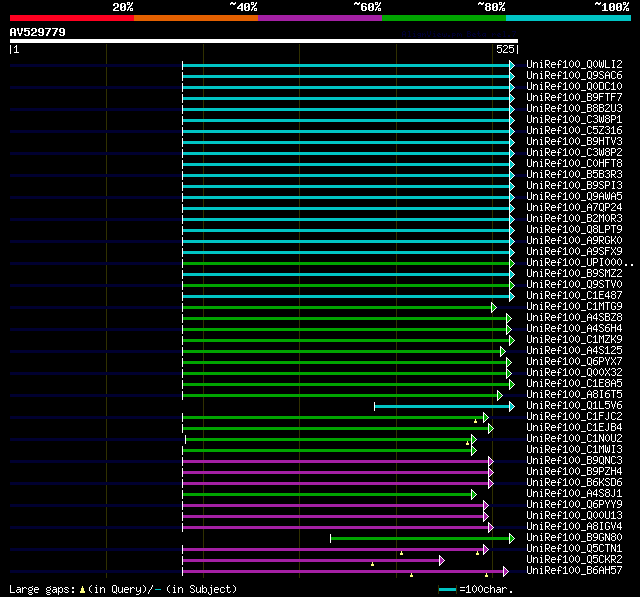Click the purple ~60% identity legend segment
The image size is (640, 597).
click(320, 18)
